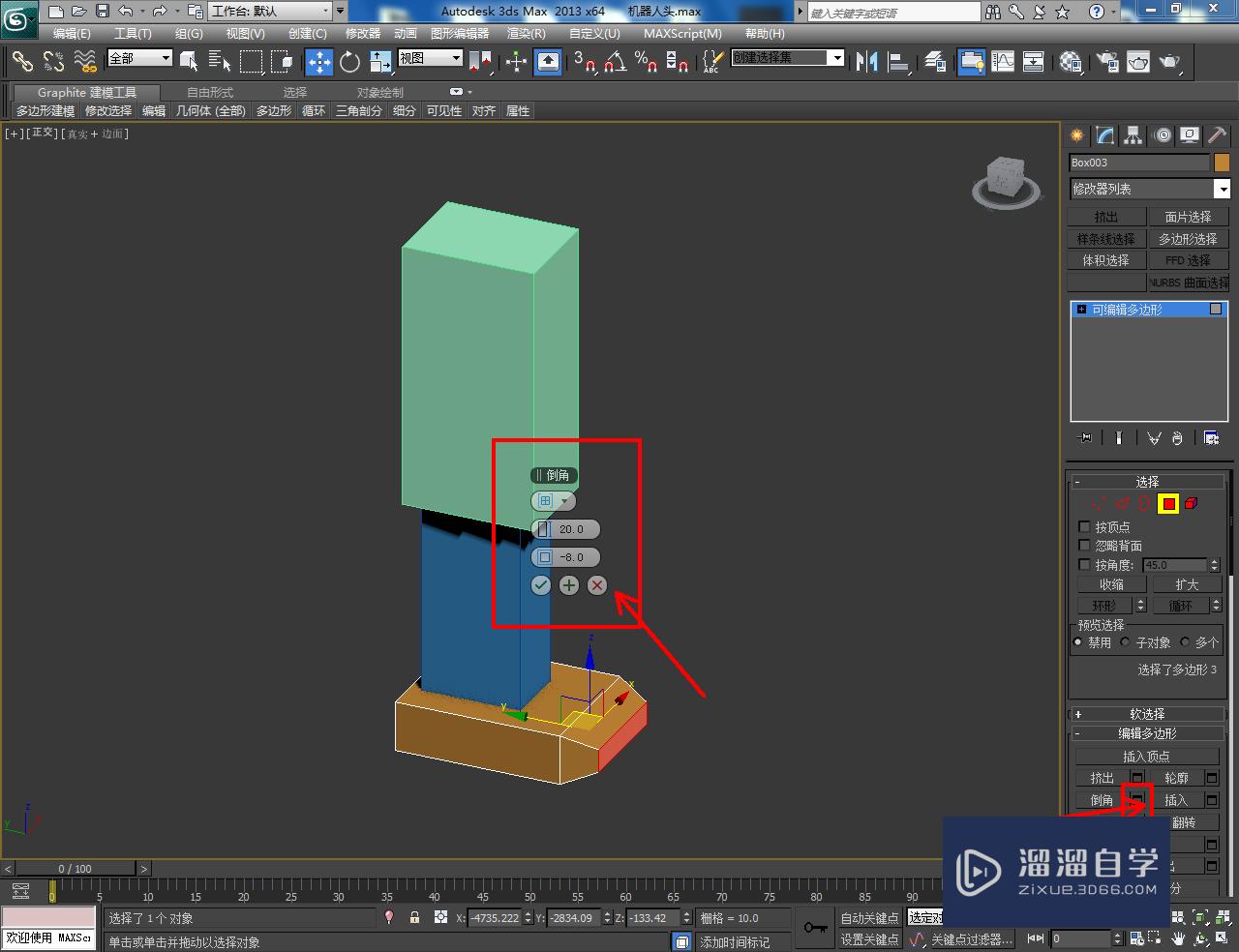The width and height of the screenshot is (1239, 952).
Task: Select Polygon sub-object level icon
Action: tap(1168, 503)
